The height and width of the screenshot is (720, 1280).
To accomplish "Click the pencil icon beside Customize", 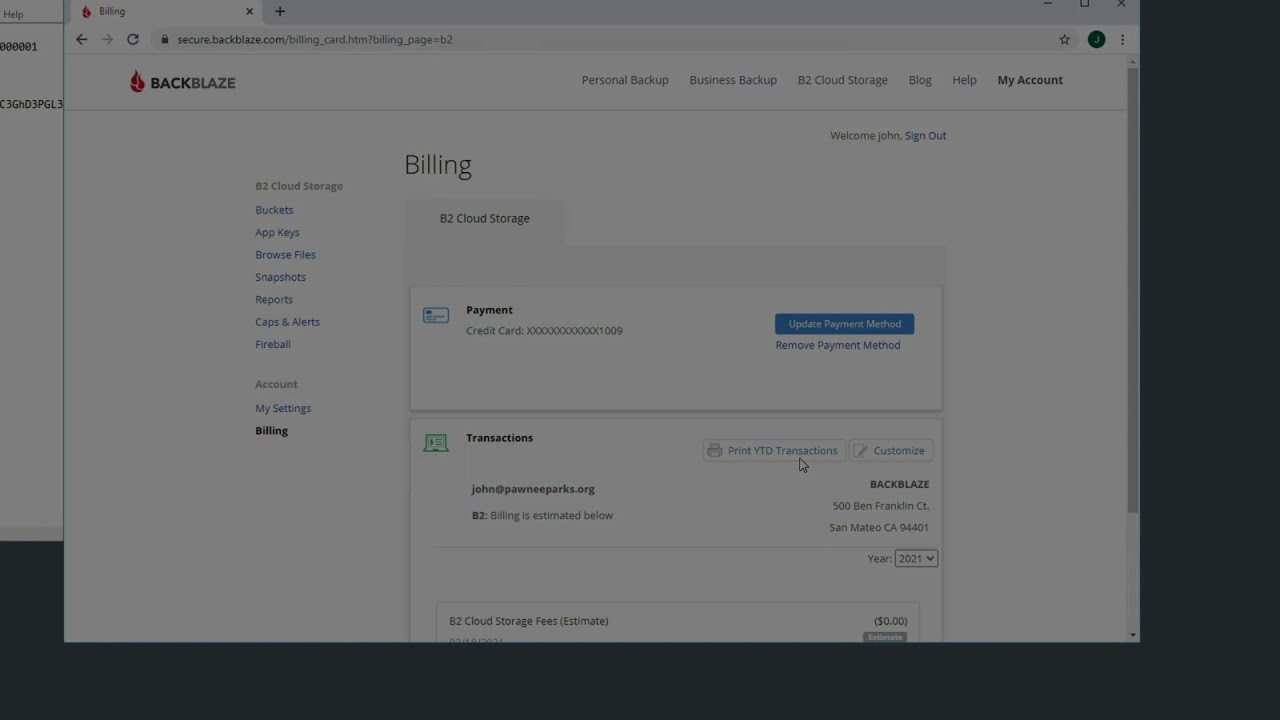I will click(861, 451).
